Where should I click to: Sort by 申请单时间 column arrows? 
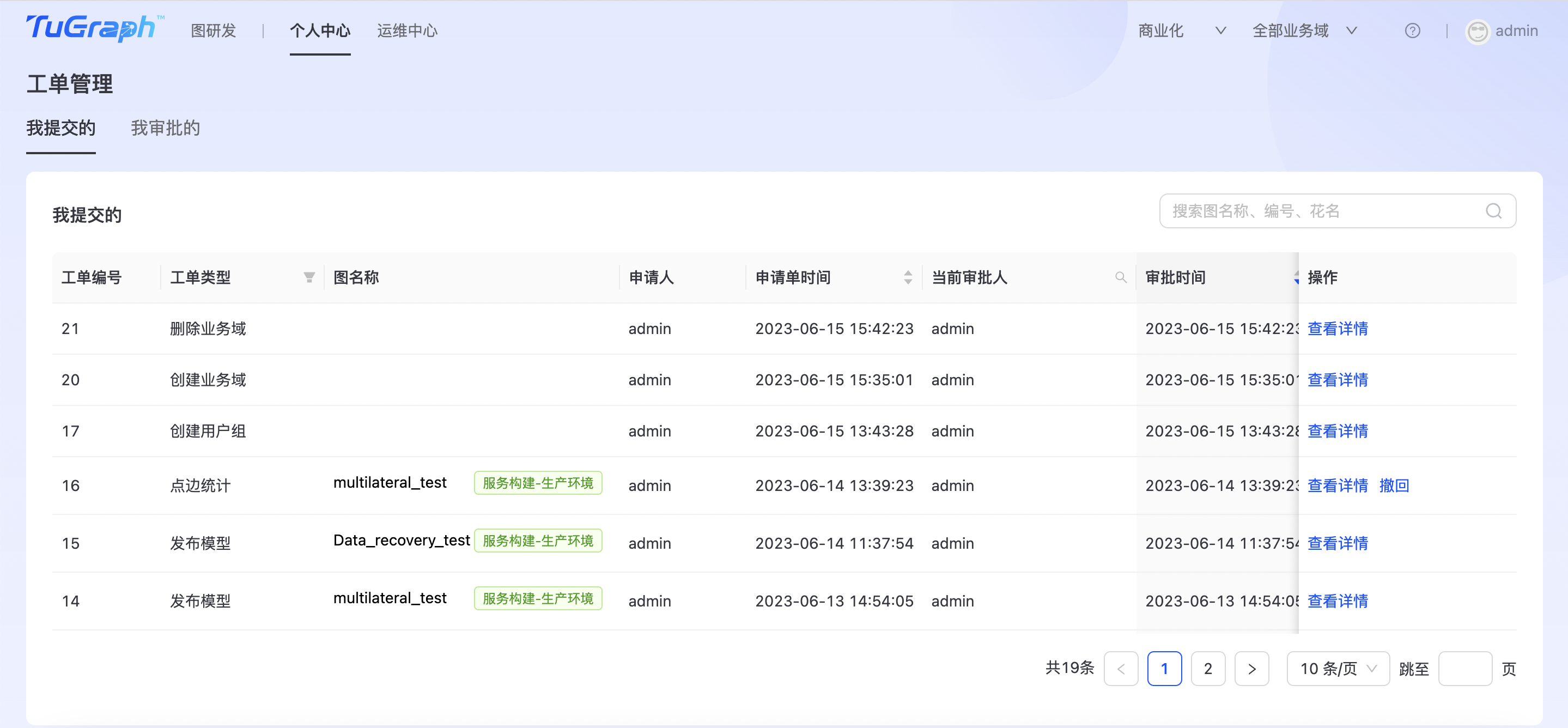point(908,277)
